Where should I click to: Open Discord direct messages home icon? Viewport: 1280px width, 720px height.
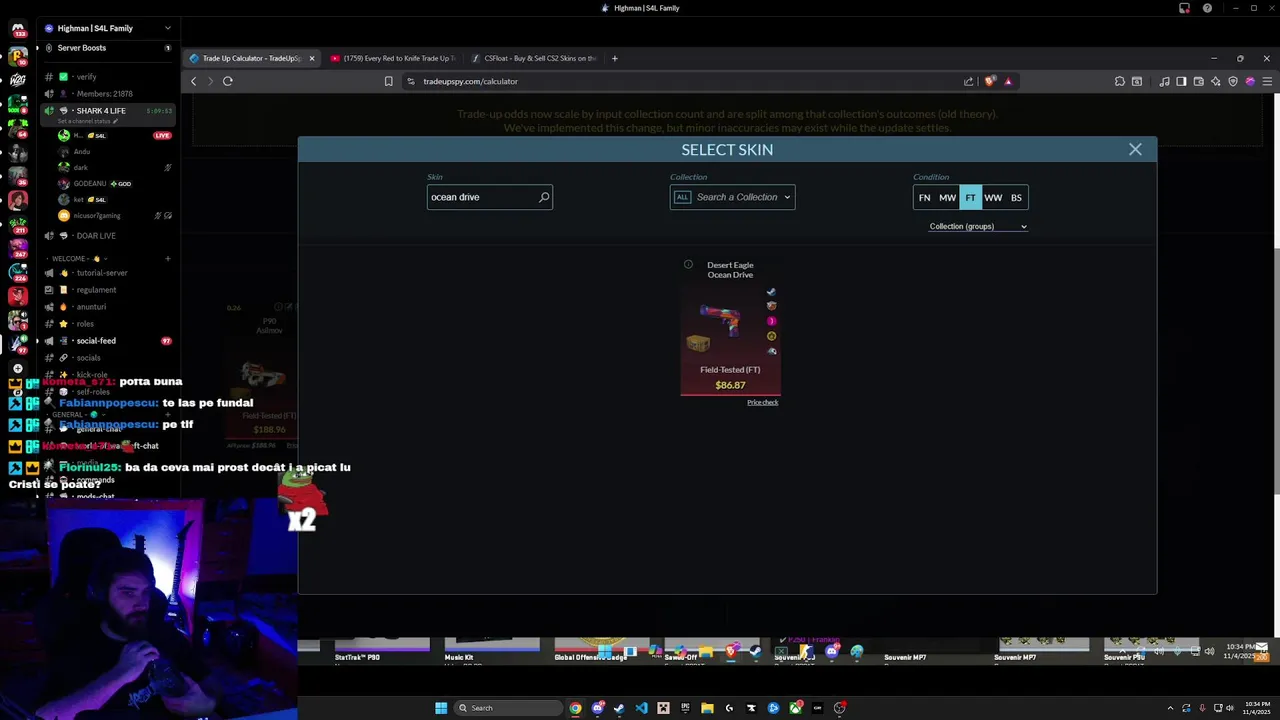point(18,28)
